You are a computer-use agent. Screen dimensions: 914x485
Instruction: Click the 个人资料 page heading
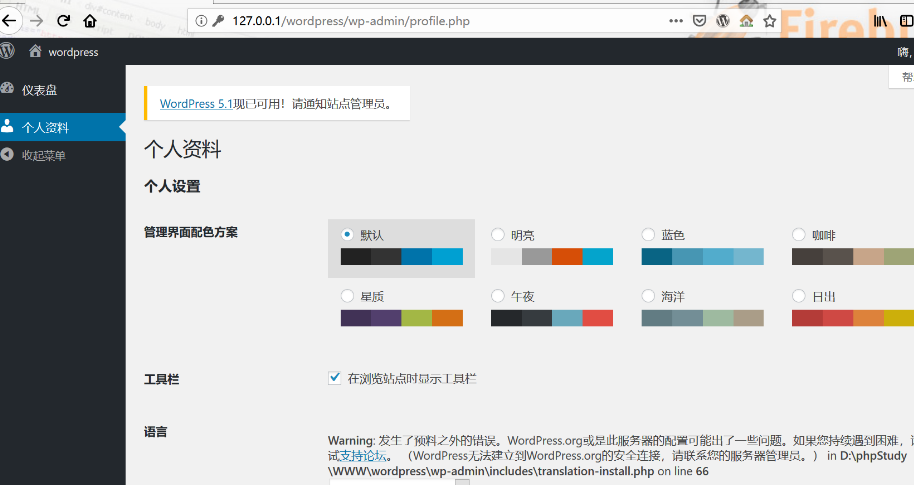(183, 149)
